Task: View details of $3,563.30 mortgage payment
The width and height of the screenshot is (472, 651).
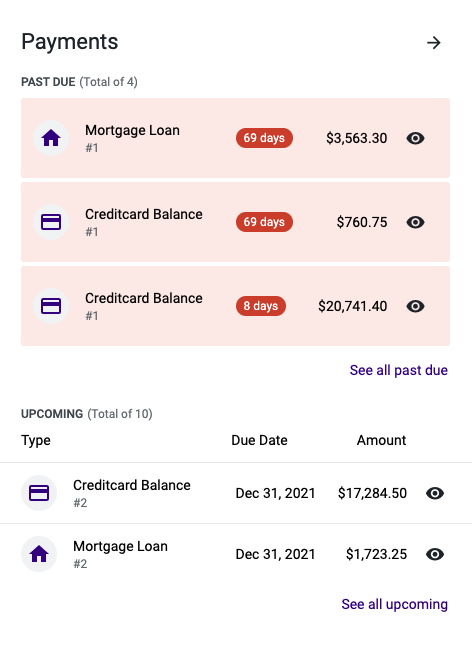Action: click(415, 138)
